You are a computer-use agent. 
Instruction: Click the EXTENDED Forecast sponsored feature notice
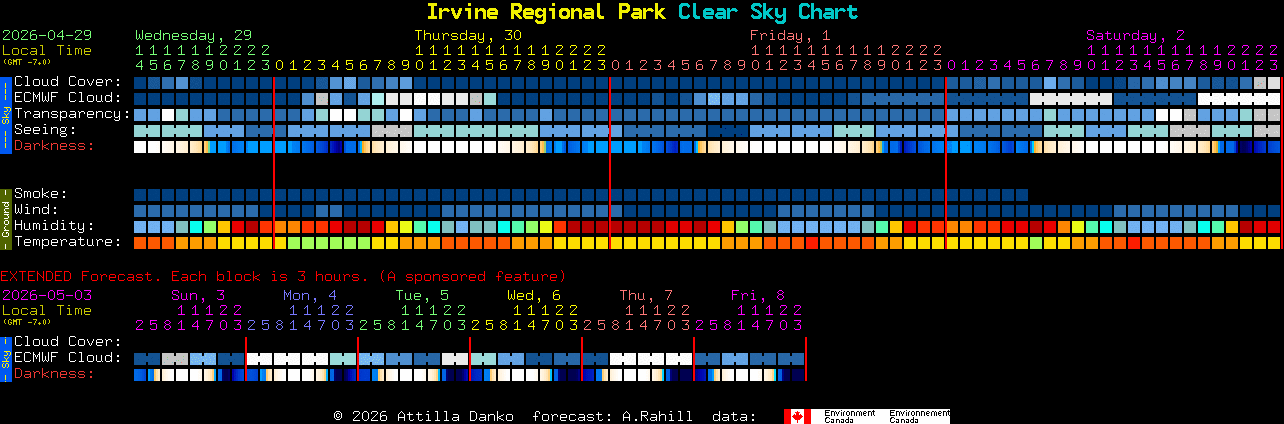tap(283, 276)
